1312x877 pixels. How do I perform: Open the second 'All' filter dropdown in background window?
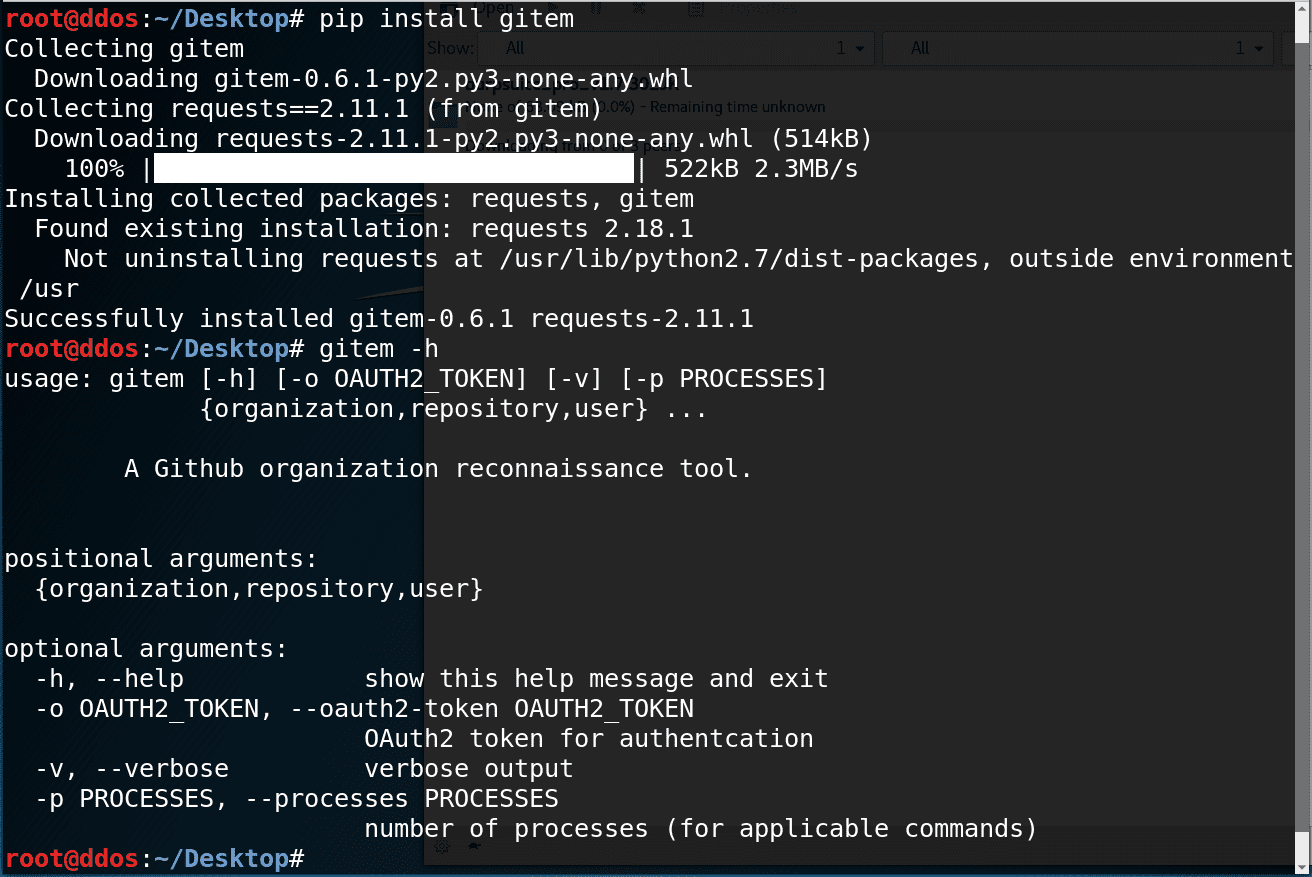click(x=1077, y=48)
